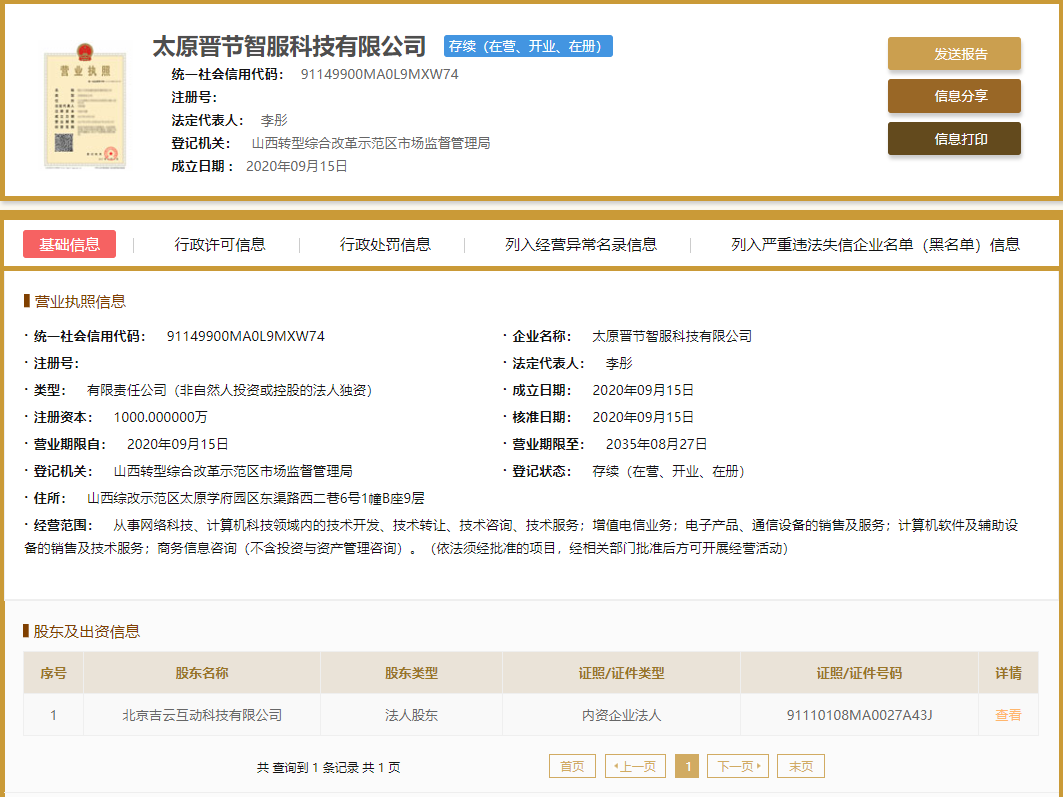Click the 证照/证件类型 column header
Screen dimensions: 1063x797
coord(621,673)
